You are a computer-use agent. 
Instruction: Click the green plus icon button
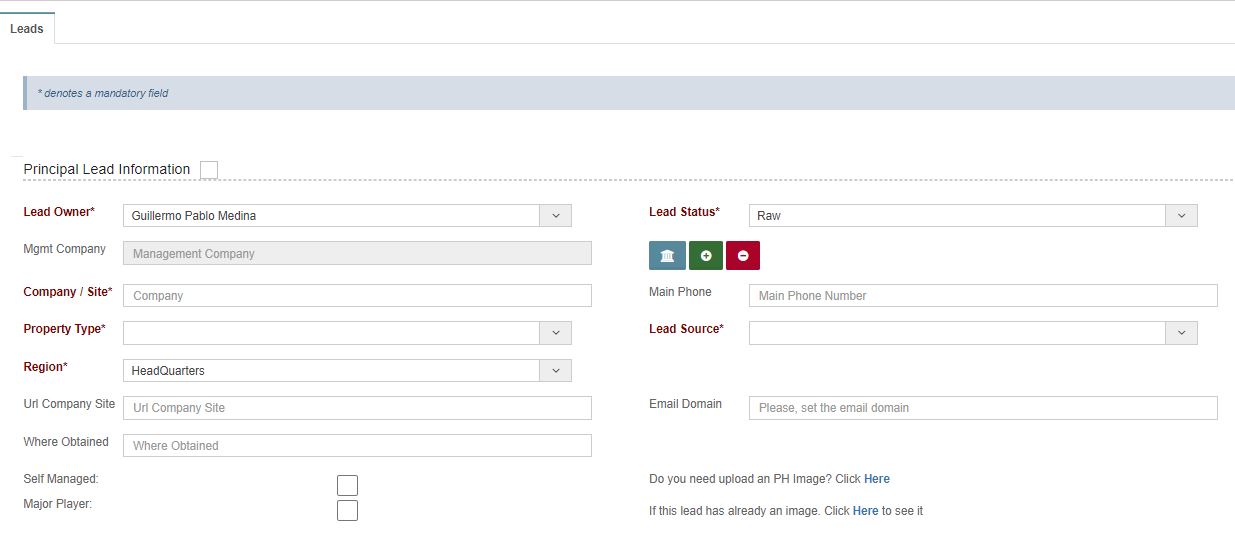[705, 256]
